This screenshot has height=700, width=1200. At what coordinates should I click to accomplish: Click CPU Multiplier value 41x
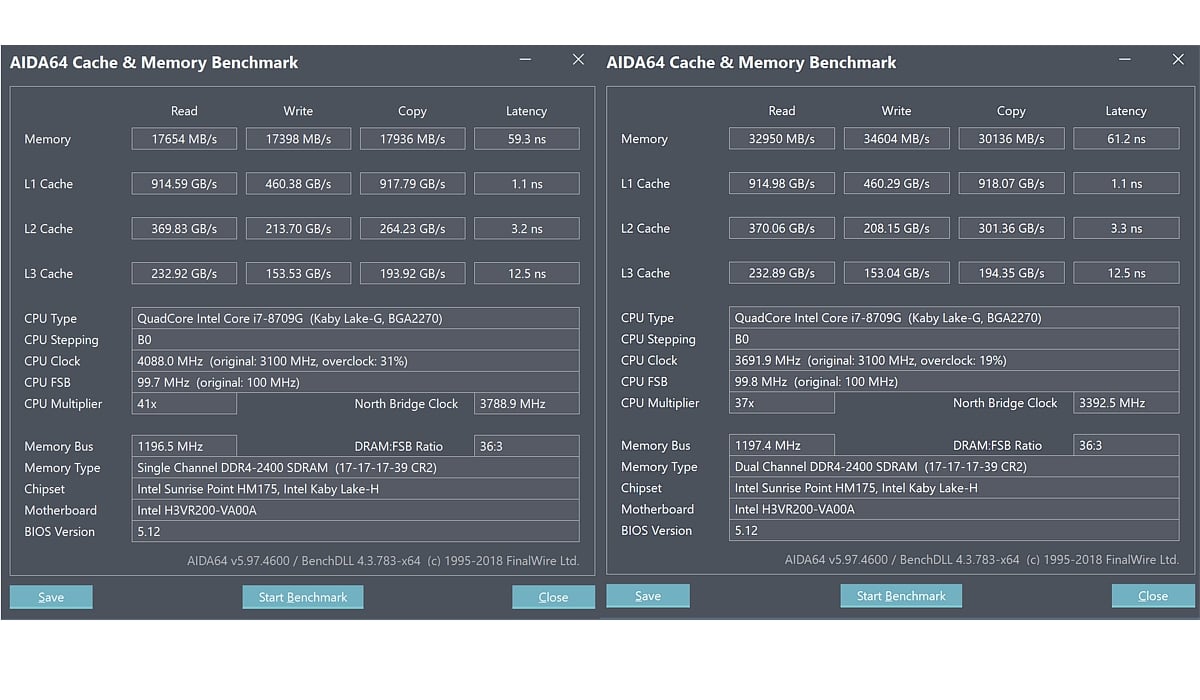coord(184,404)
